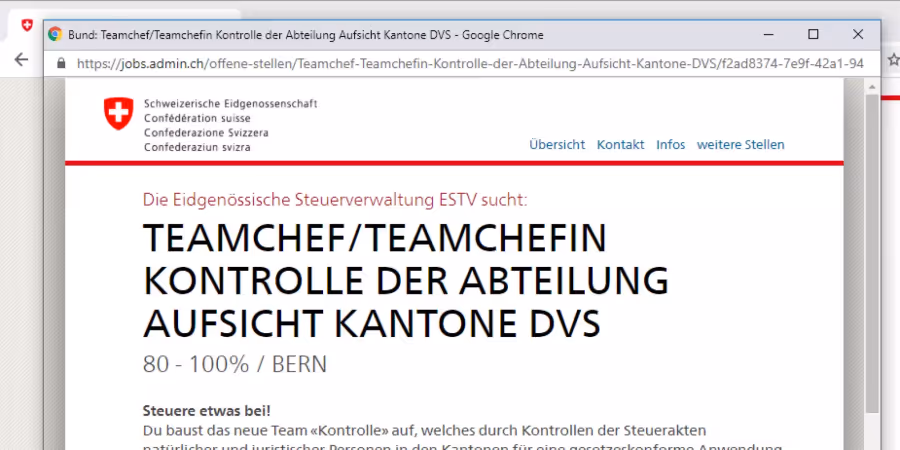Click the page scrollbar up arrow

872,87
